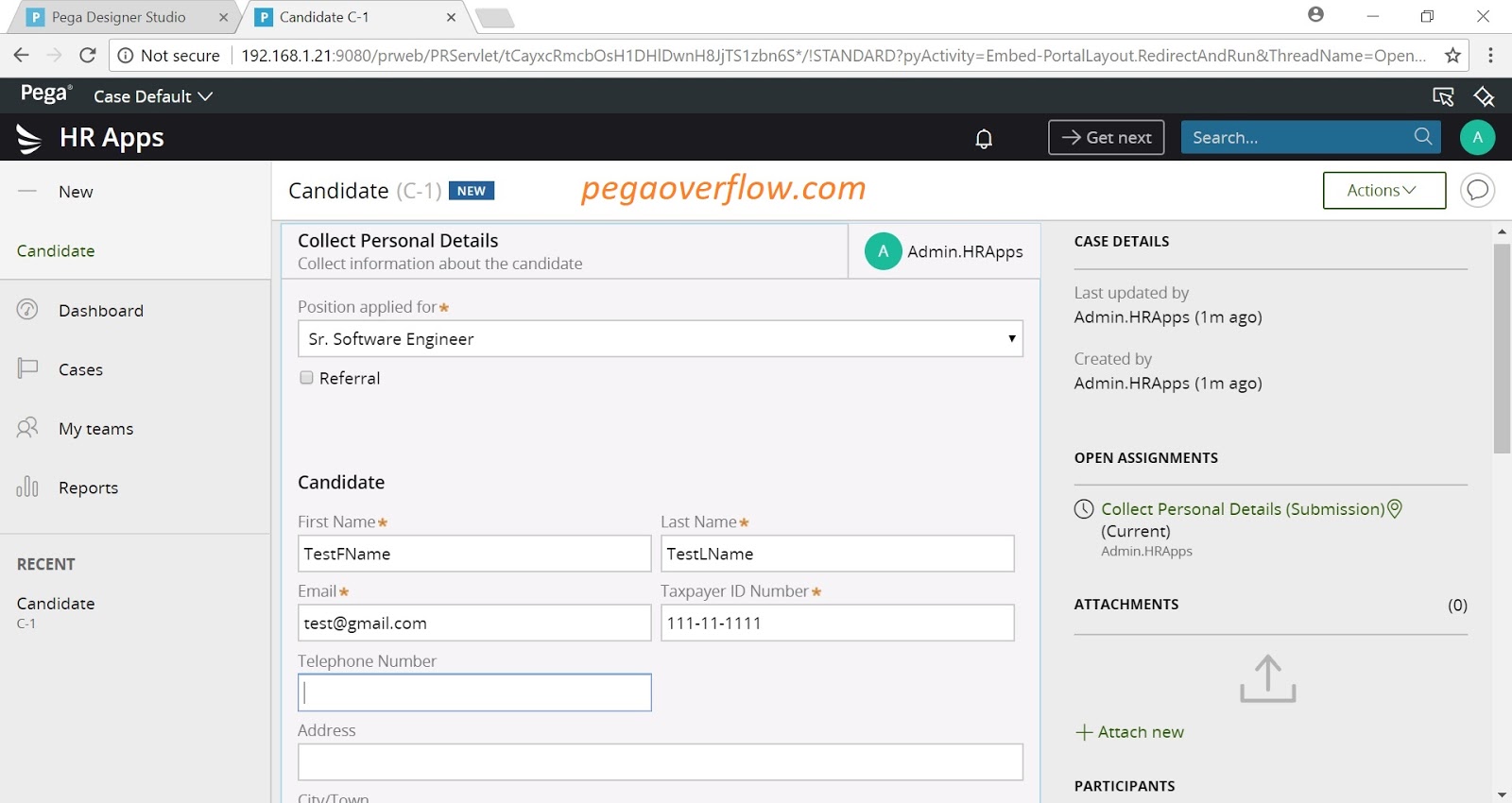Click the ATTACHMENTS heading

1126,605
